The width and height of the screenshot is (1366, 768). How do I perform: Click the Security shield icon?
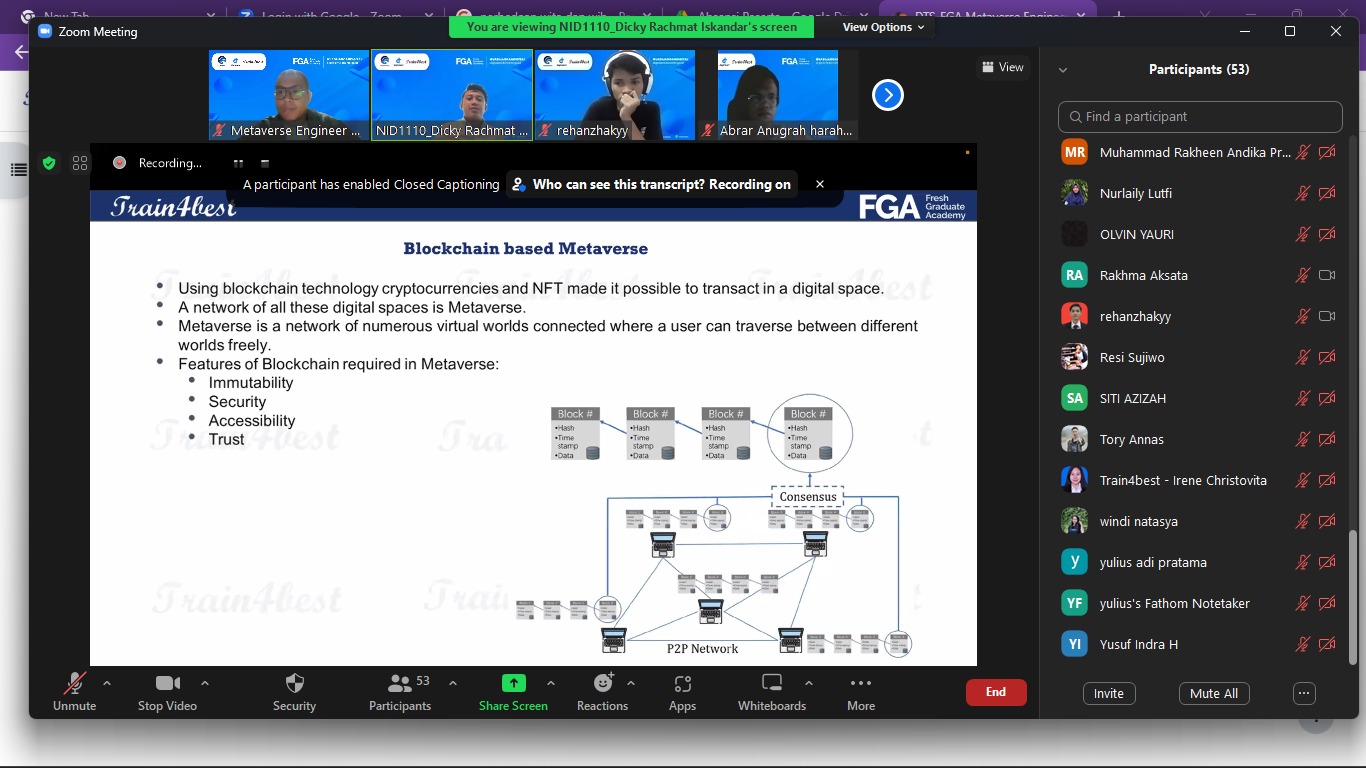click(x=294, y=684)
